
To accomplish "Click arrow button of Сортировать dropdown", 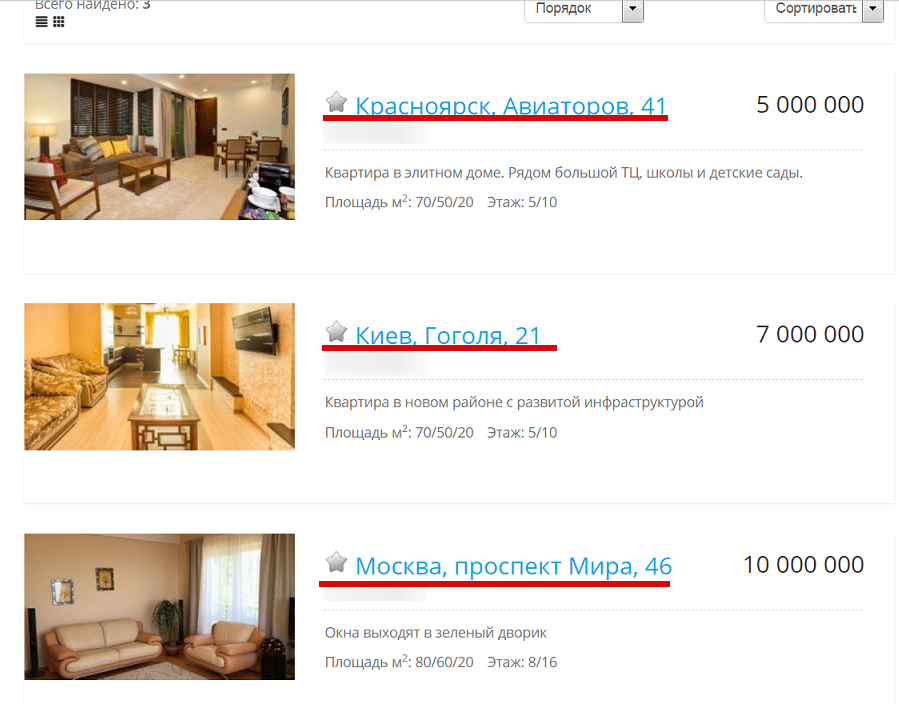I will [x=873, y=9].
